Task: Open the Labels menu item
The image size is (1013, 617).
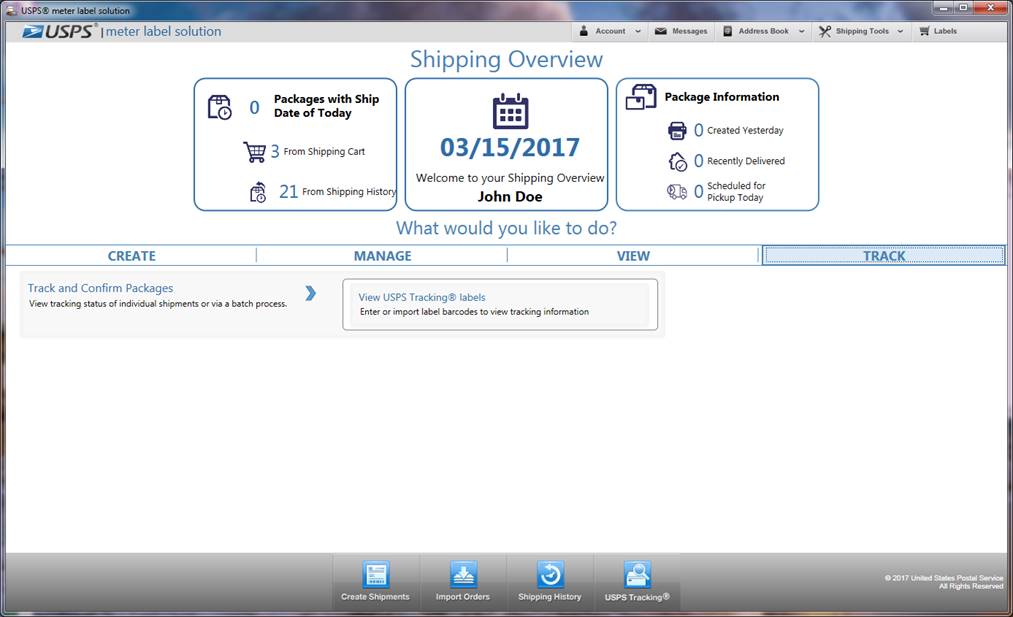Action: coord(938,31)
